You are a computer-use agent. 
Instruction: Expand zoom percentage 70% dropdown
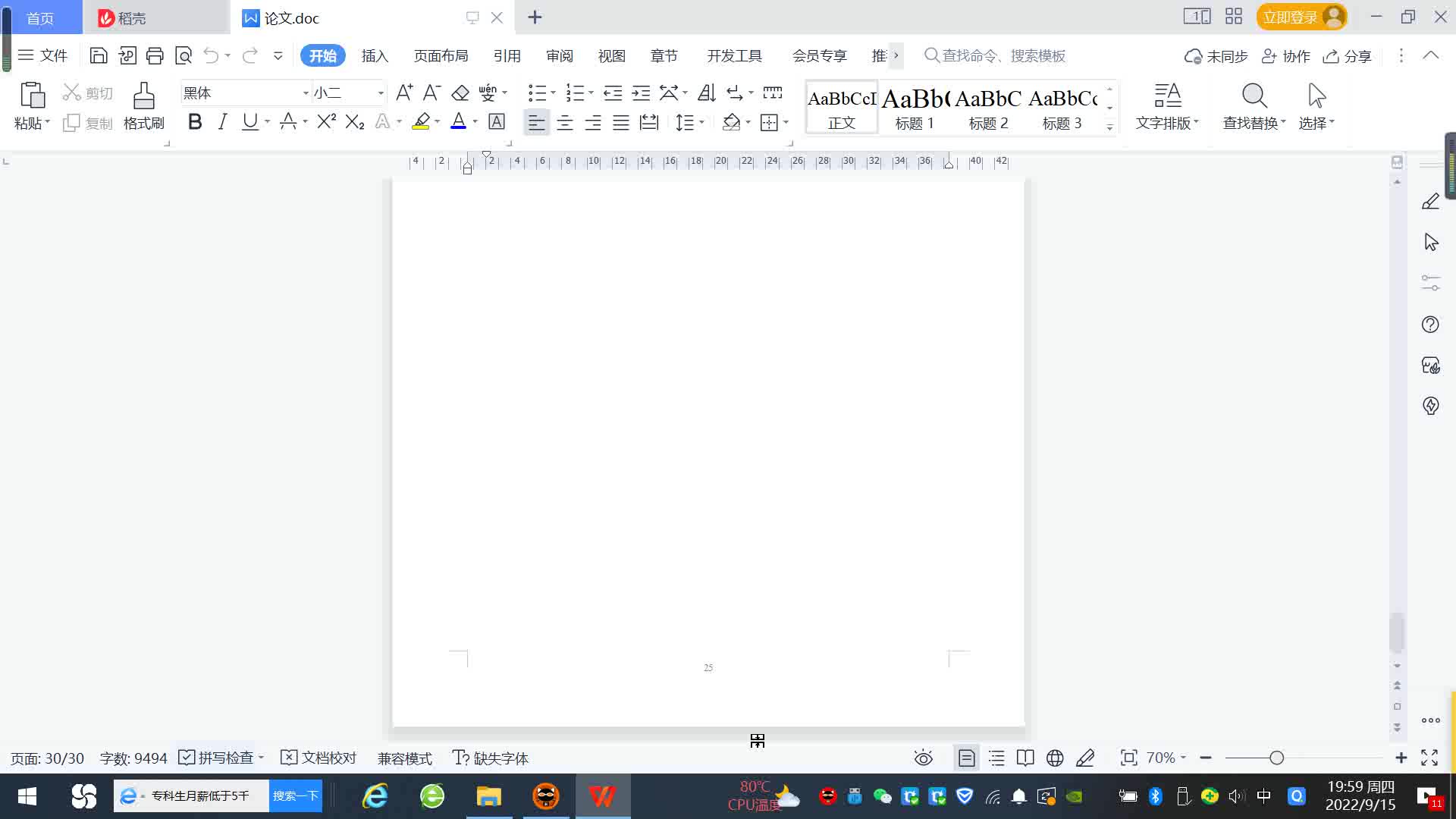tap(1183, 758)
